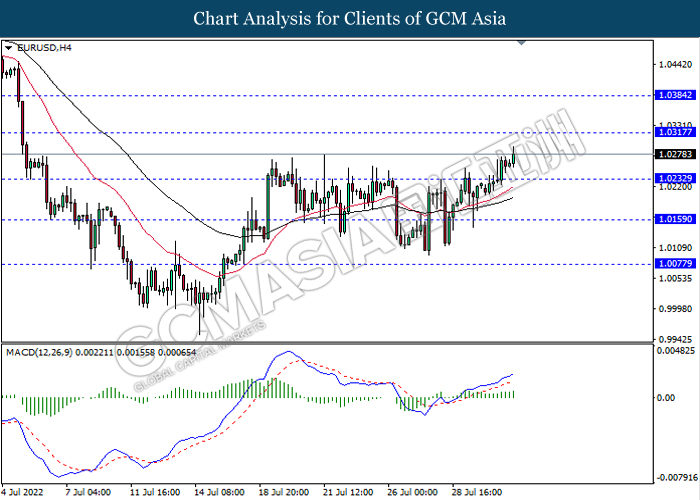Click the MACD 0.004825 scale value
The width and height of the screenshot is (700, 500).
(x=675, y=350)
